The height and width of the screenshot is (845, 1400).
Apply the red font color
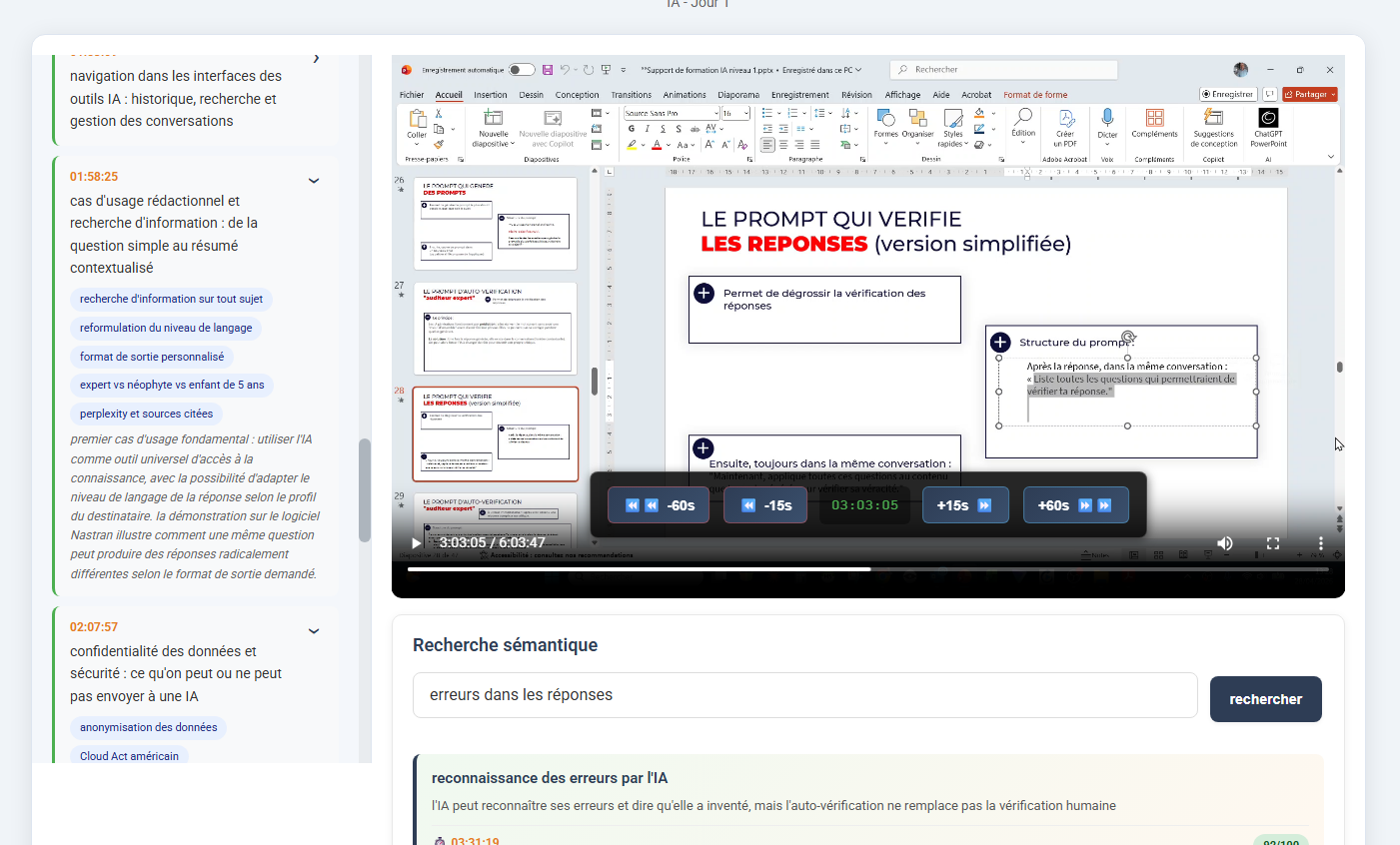(657, 145)
